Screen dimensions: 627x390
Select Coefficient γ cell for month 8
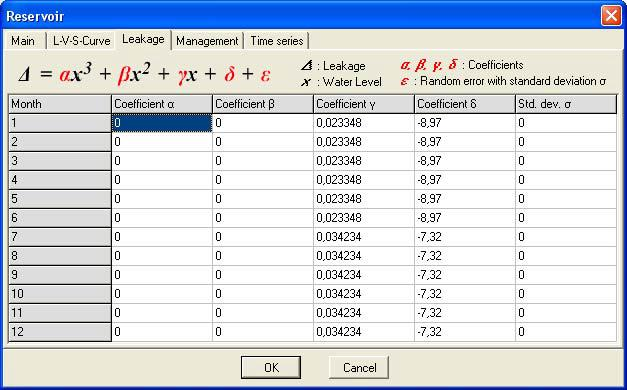[x=364, y=256]
